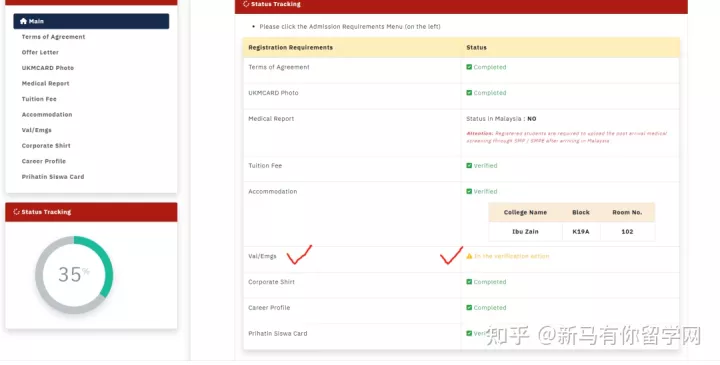Click warning triangle in Val/Emgs status

click(469, 256)
